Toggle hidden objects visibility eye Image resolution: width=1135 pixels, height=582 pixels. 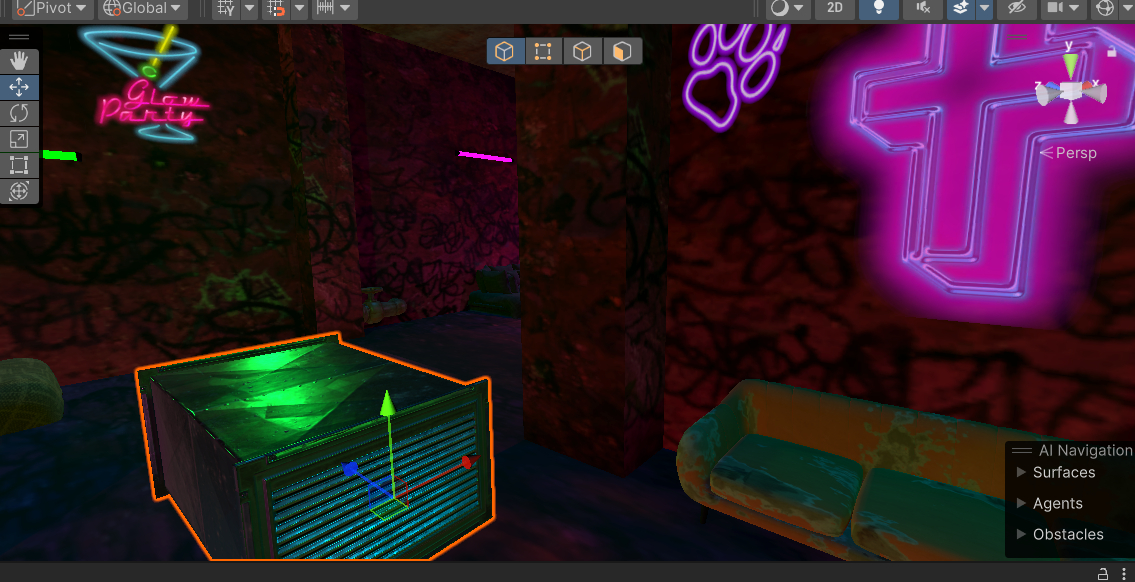tap(1017, 8)
